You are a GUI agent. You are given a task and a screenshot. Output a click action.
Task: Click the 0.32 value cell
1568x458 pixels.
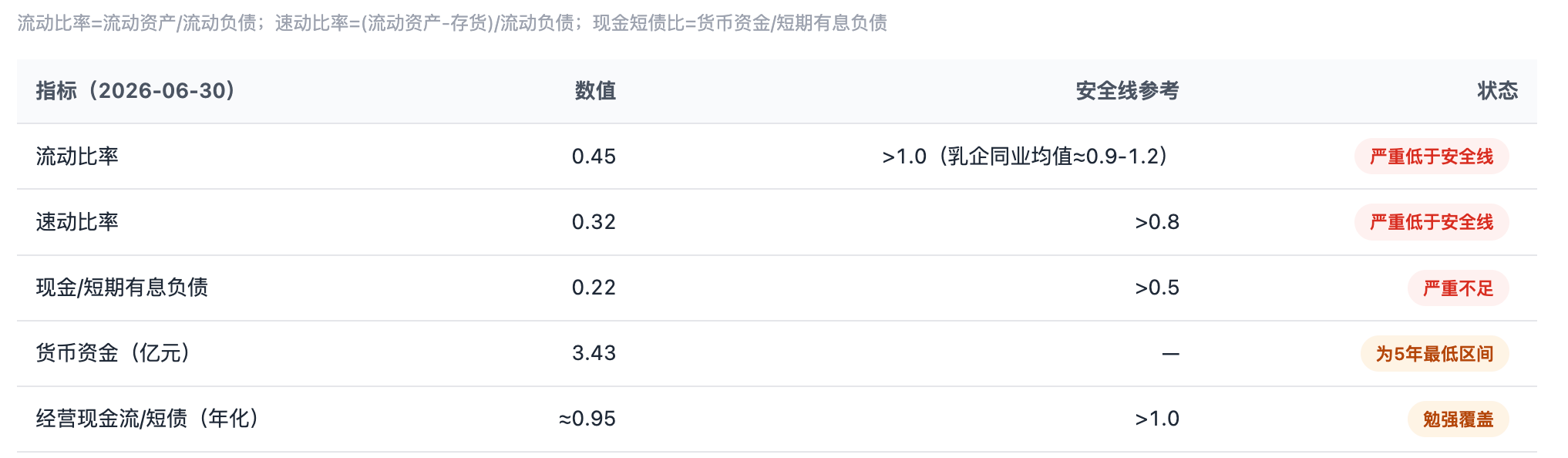click(x=594, y=222)
